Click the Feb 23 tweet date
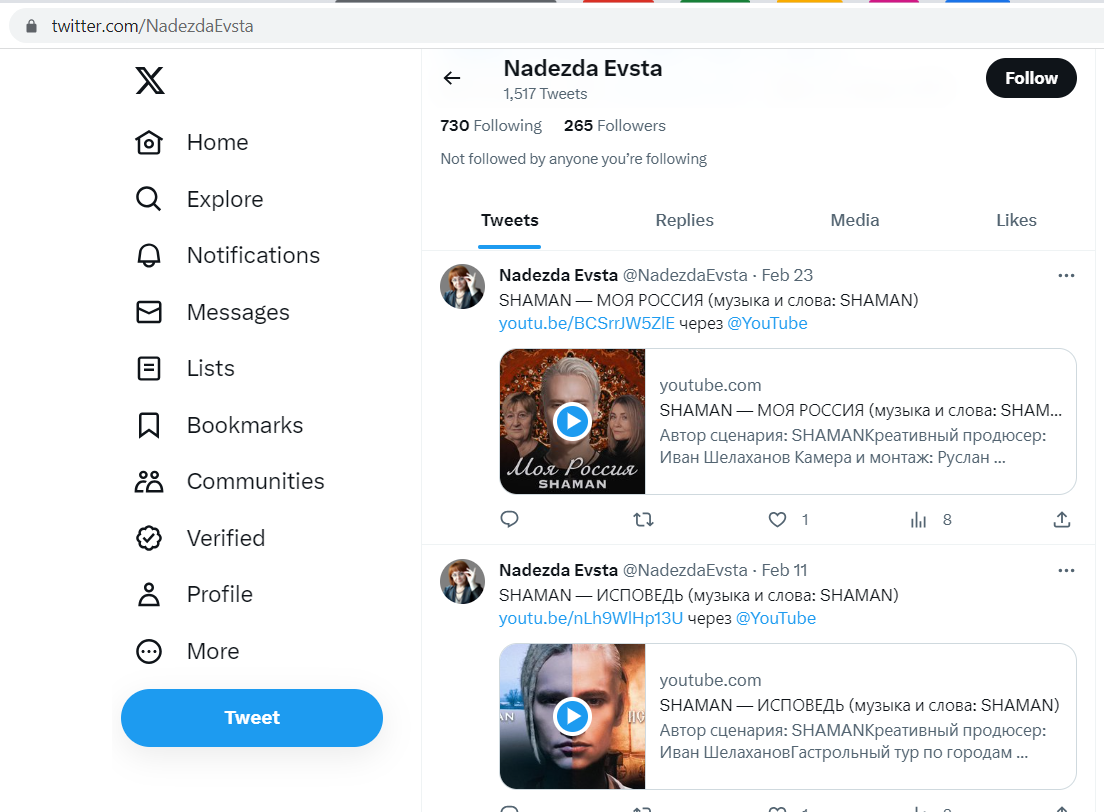 point(787,275)
